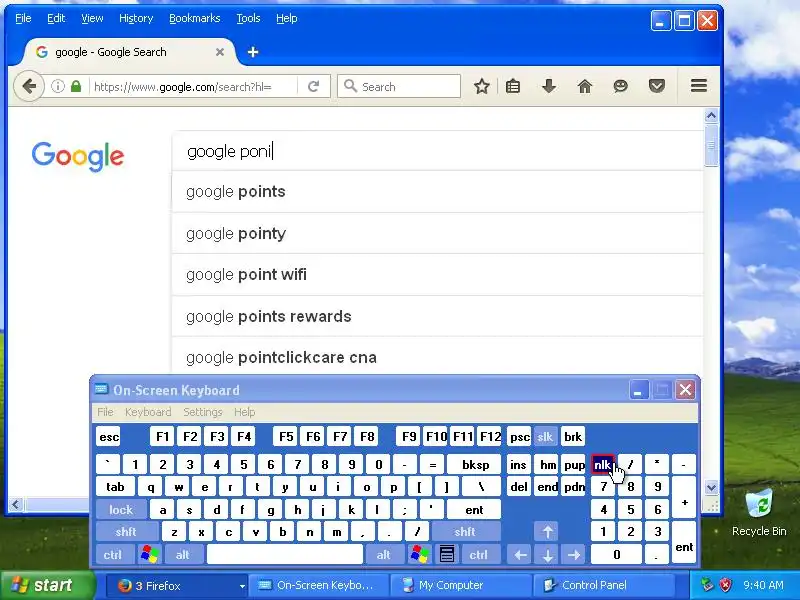Screen dimensions: 800x600
Task: Reload the page with the refresh icon
Action: (313, 86)
